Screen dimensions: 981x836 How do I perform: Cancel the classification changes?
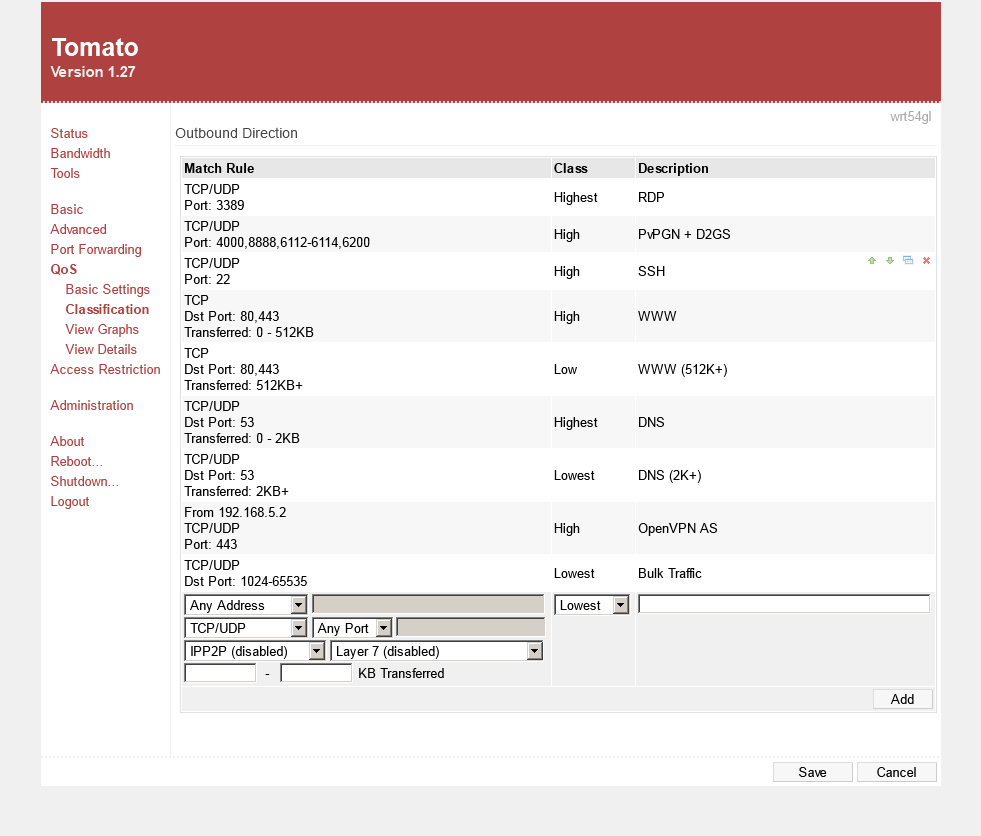click(896, 772)
